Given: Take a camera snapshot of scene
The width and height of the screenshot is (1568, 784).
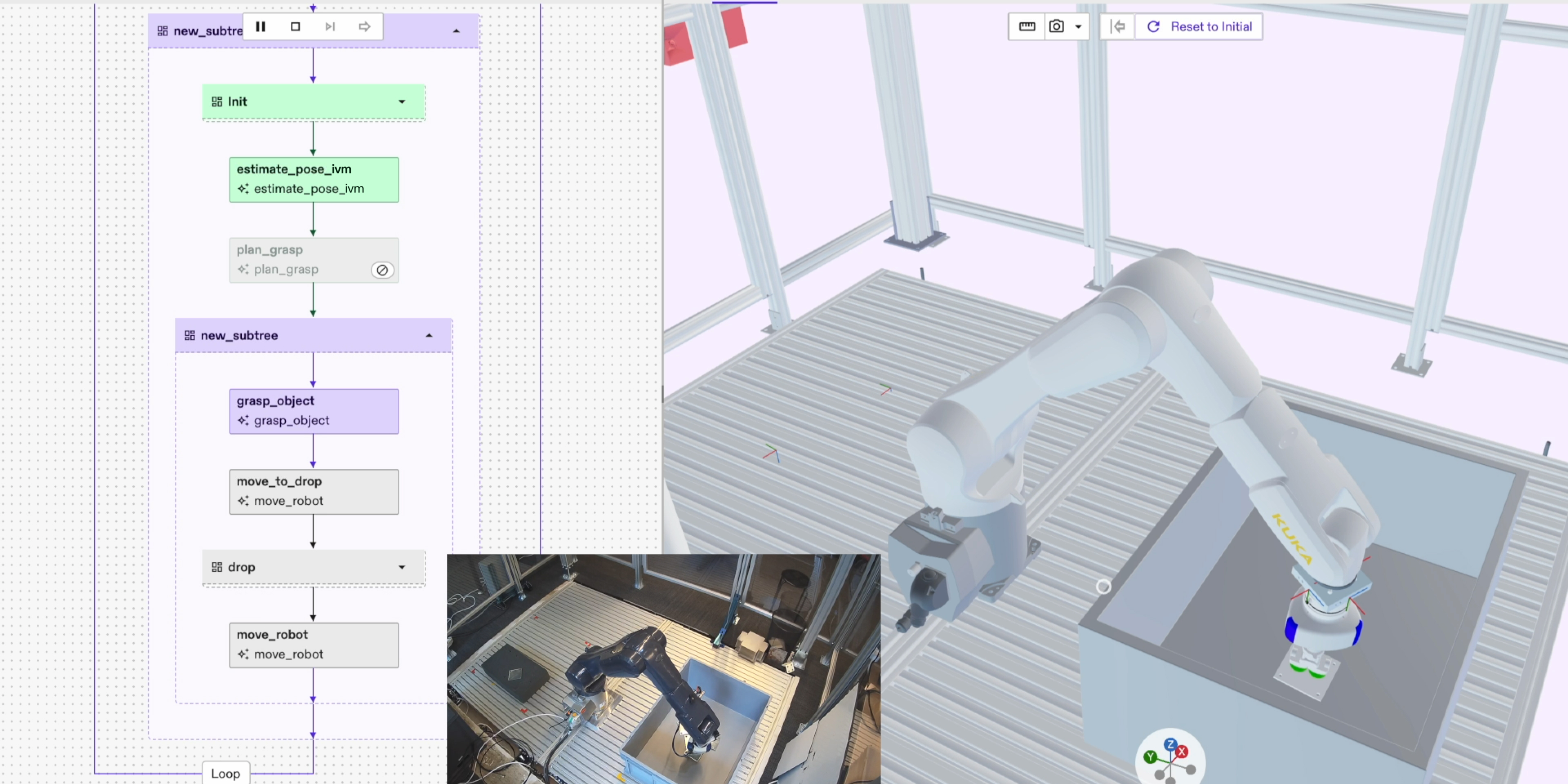Looking at the screenshot, I should point(1057,26).
